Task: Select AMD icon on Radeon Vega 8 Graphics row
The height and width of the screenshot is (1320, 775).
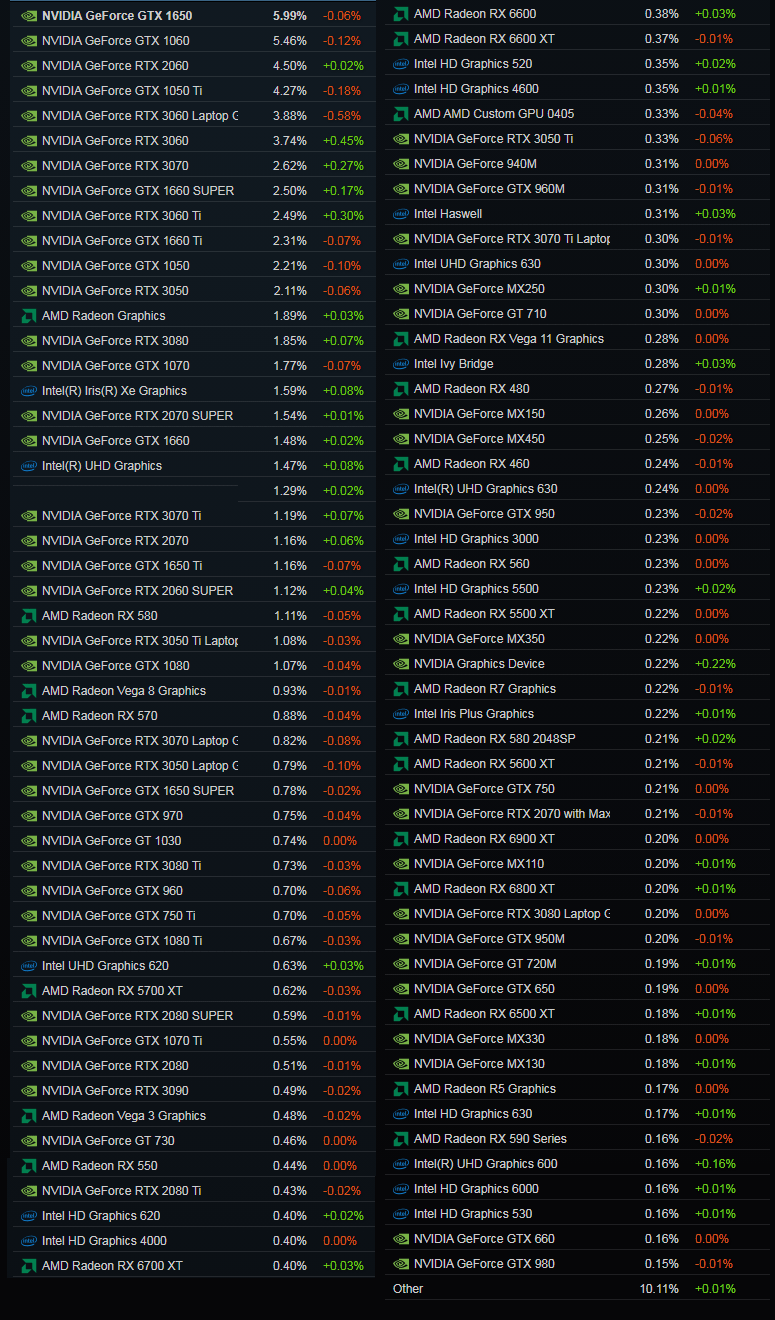Action: [x=29, y=691]
